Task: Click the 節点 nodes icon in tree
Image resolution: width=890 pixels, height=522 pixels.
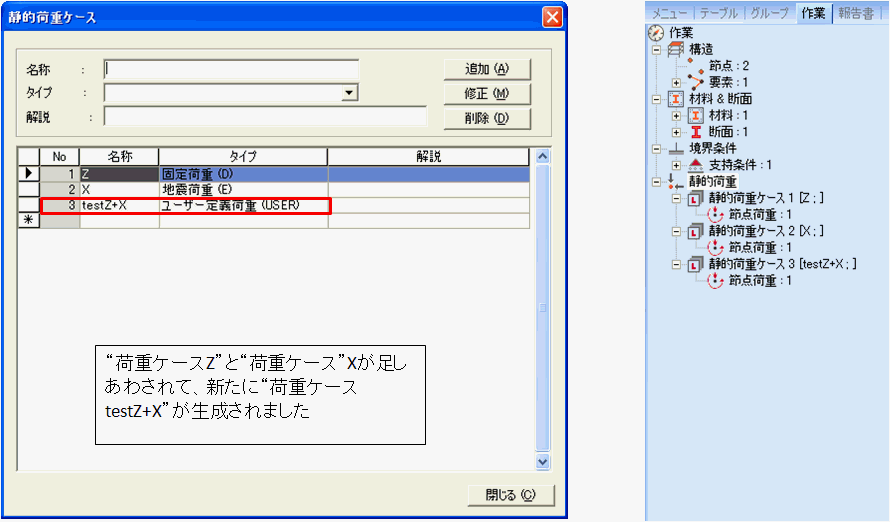Action: 694,65
